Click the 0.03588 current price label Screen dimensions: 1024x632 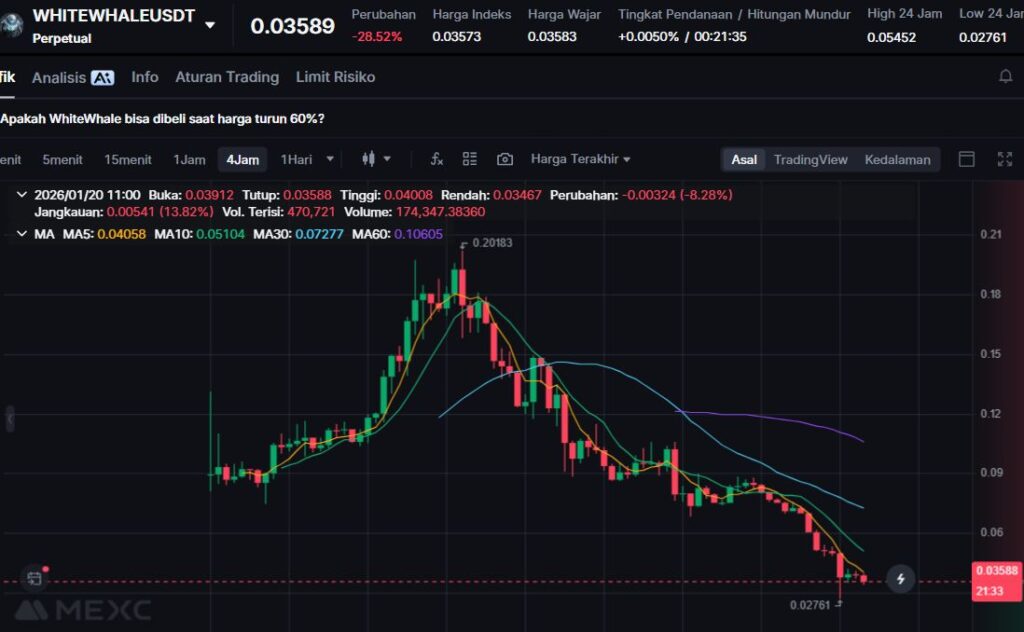coord(997,571)
